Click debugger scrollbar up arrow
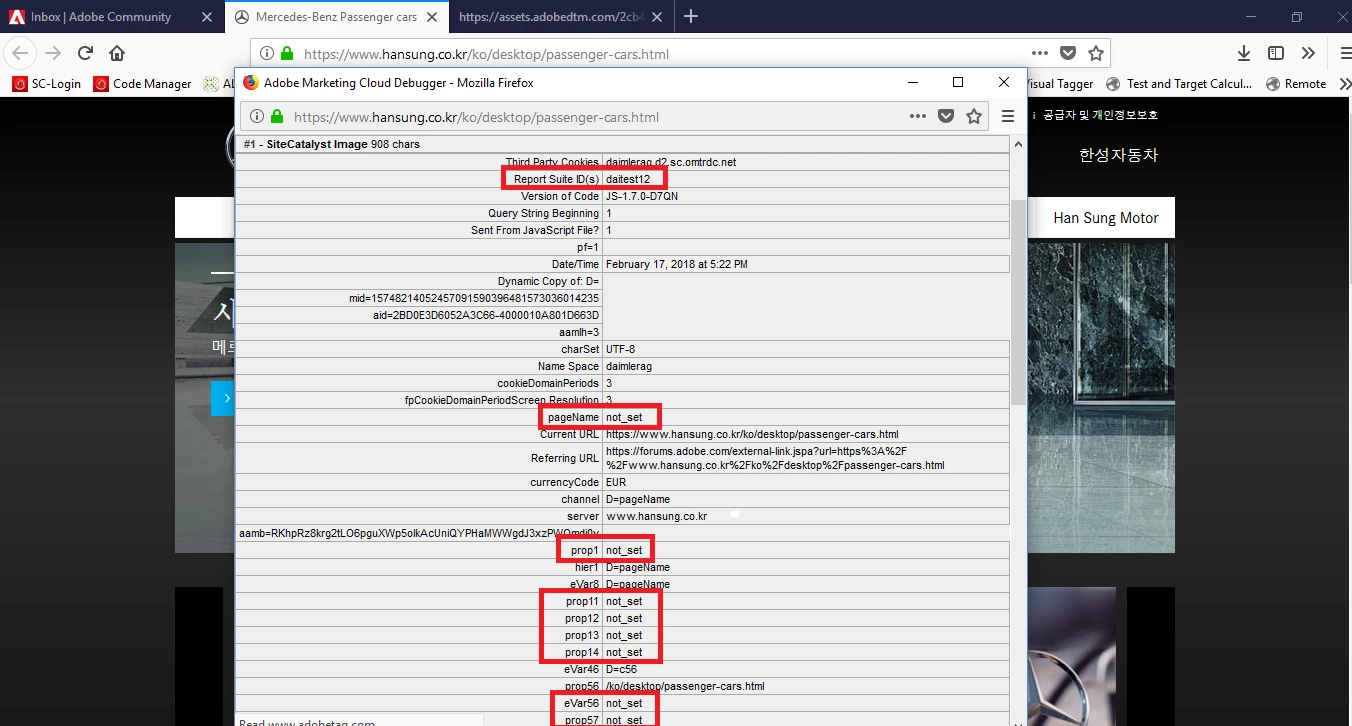 (1018, 144)
